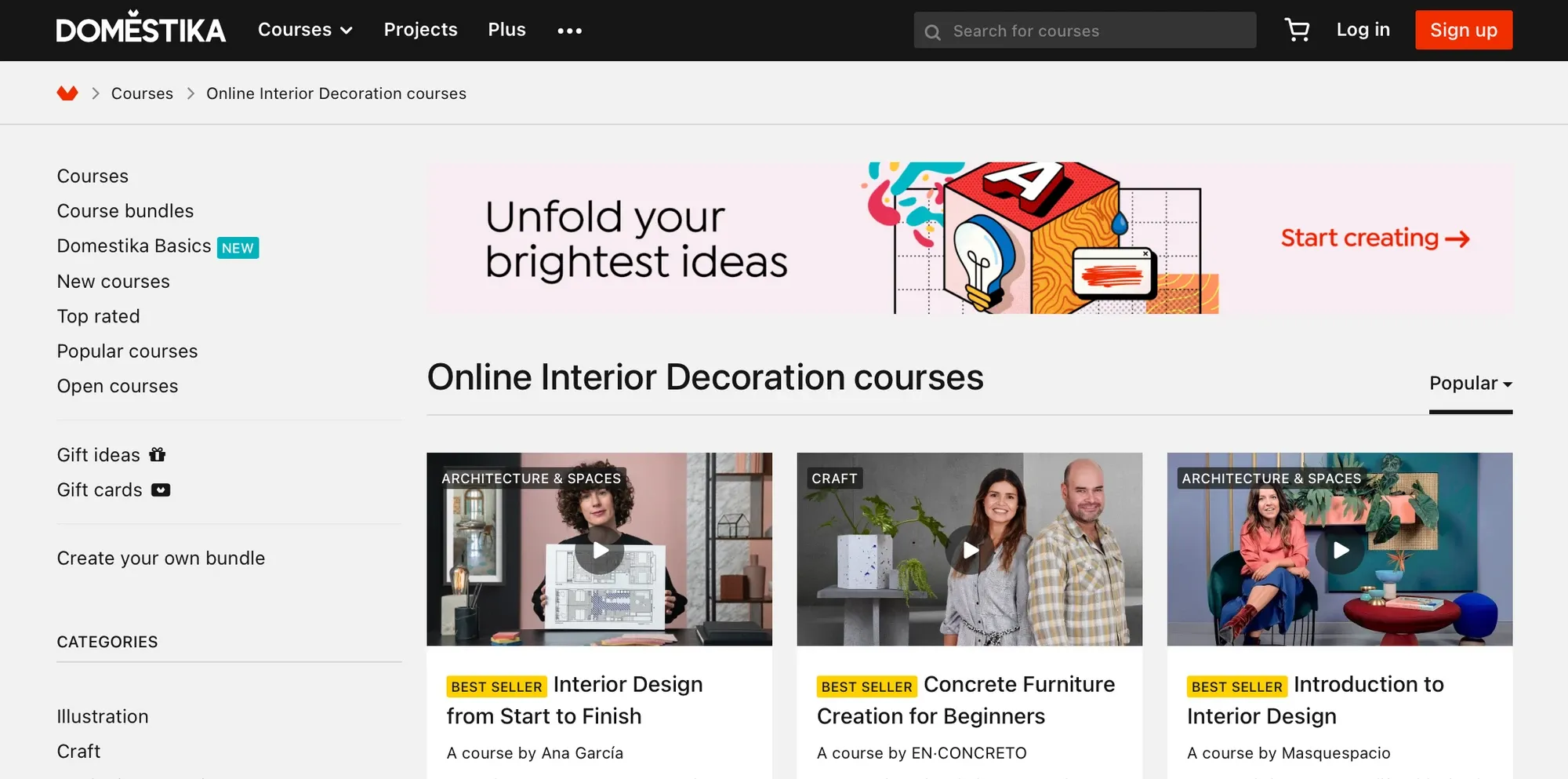
Task: Click the red Domestika breadcrumb home icon
Action: point(67,93)
